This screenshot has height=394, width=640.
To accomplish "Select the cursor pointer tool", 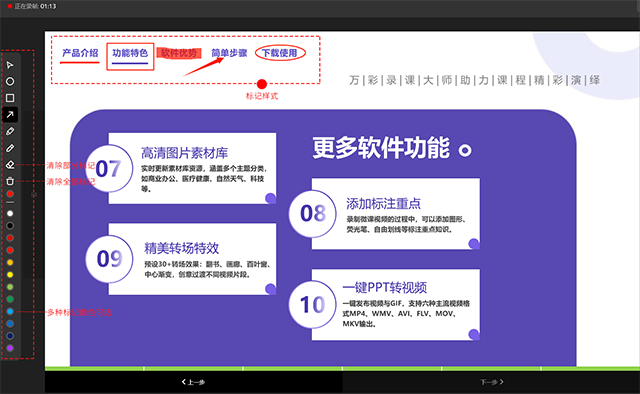I will pos(10,65).
